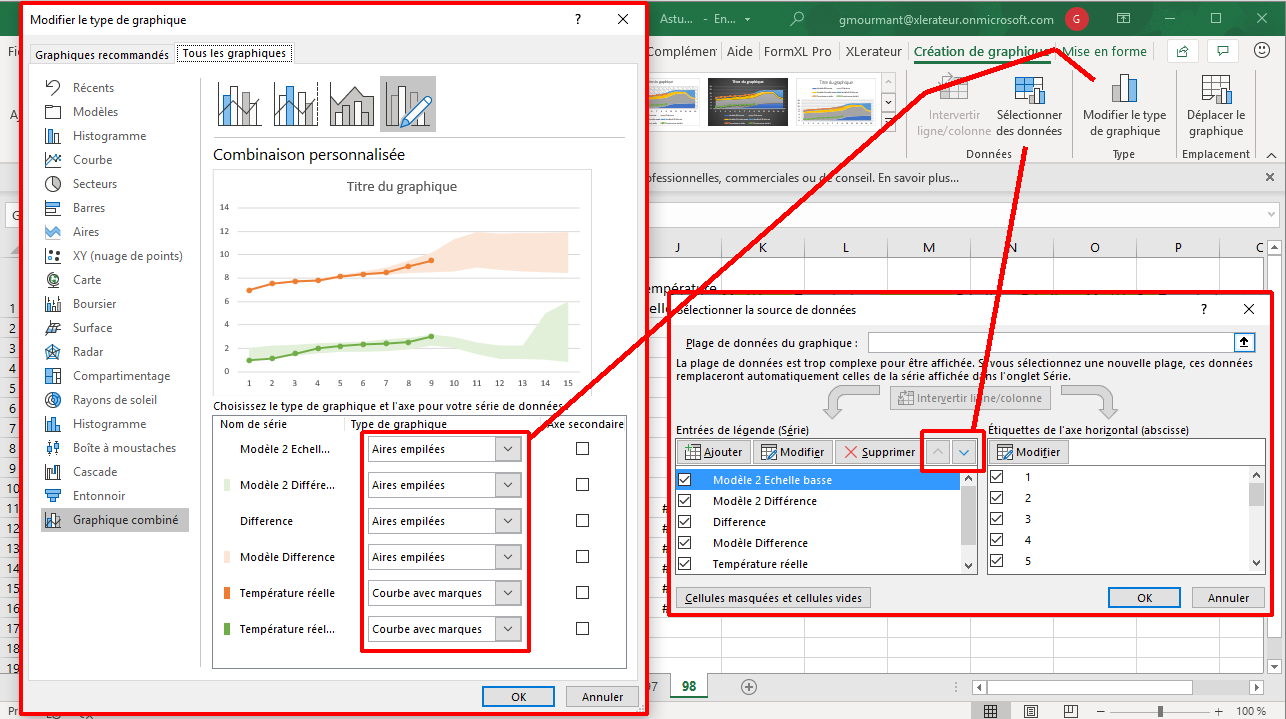This screenshot has width=1286, height=719.
Task: Select the Aires chart type
Action: point(86,232)
